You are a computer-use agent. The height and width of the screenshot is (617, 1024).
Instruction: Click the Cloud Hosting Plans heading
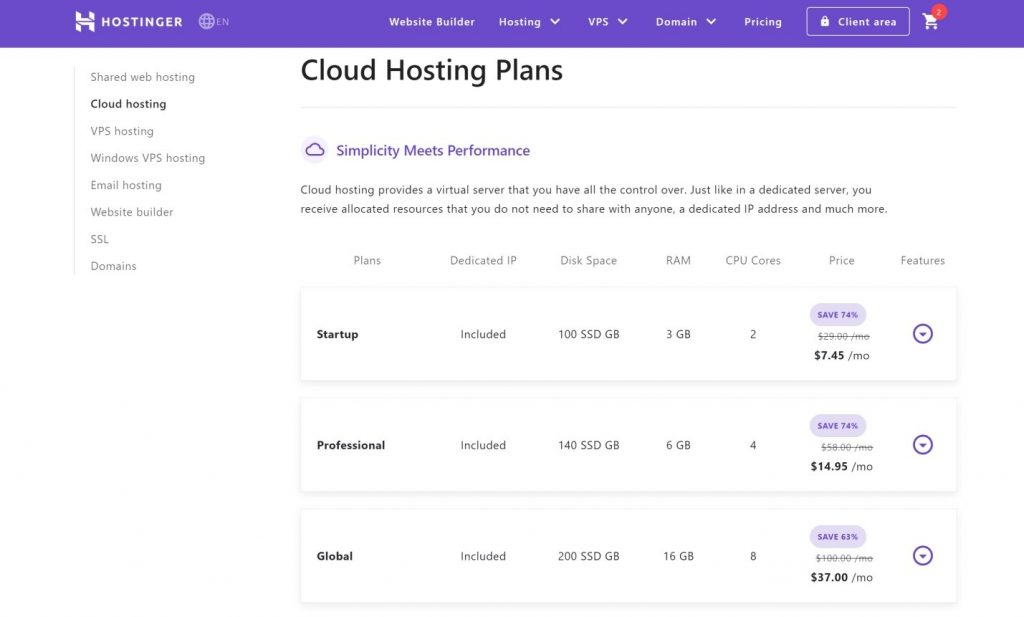(x=431, y=71)
